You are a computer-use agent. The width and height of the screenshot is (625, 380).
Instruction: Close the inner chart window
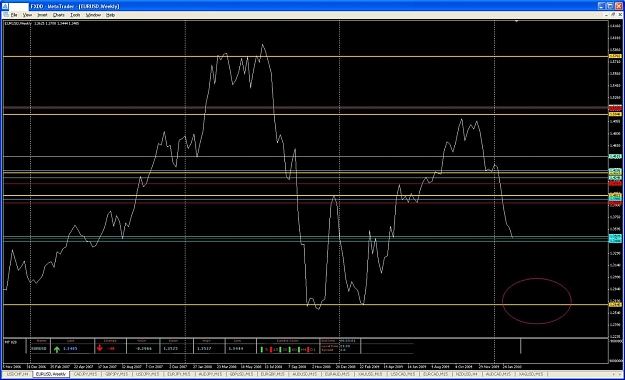[x=620, y=15]
